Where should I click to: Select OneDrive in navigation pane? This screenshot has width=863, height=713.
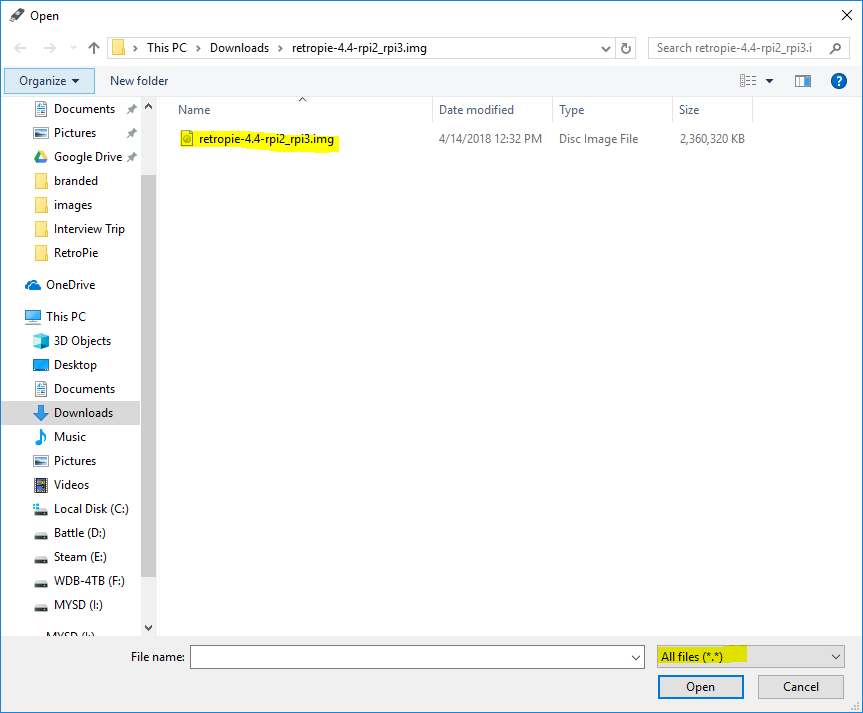coord(70,285)
